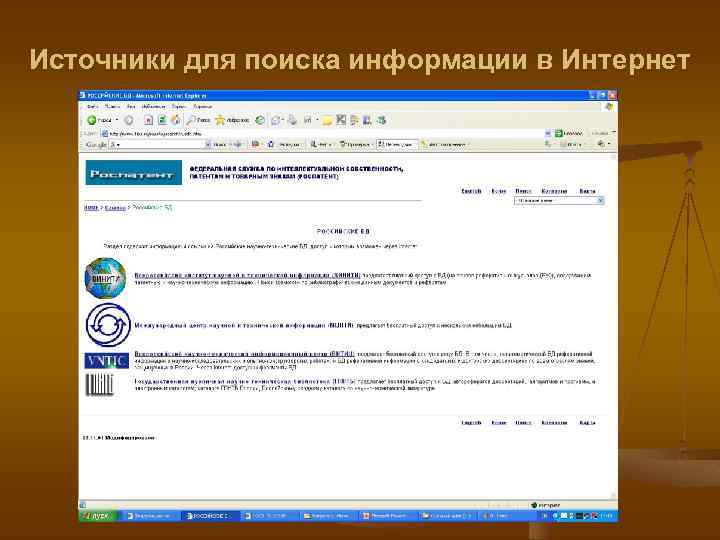The height and width of the screenshot is (540, 720).
Task: Click the yellow folder icon in IE toolbar
Action: point(327,121)
